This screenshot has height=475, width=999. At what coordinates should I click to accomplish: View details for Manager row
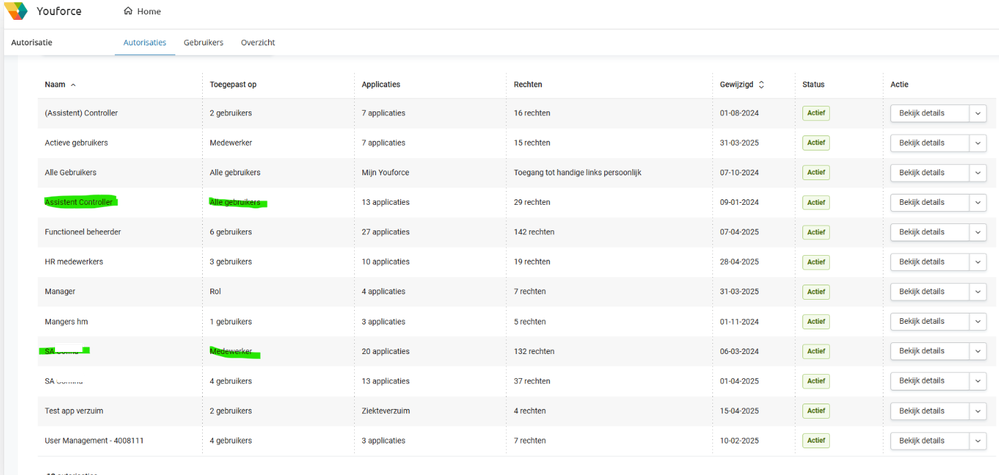[930, 292]
